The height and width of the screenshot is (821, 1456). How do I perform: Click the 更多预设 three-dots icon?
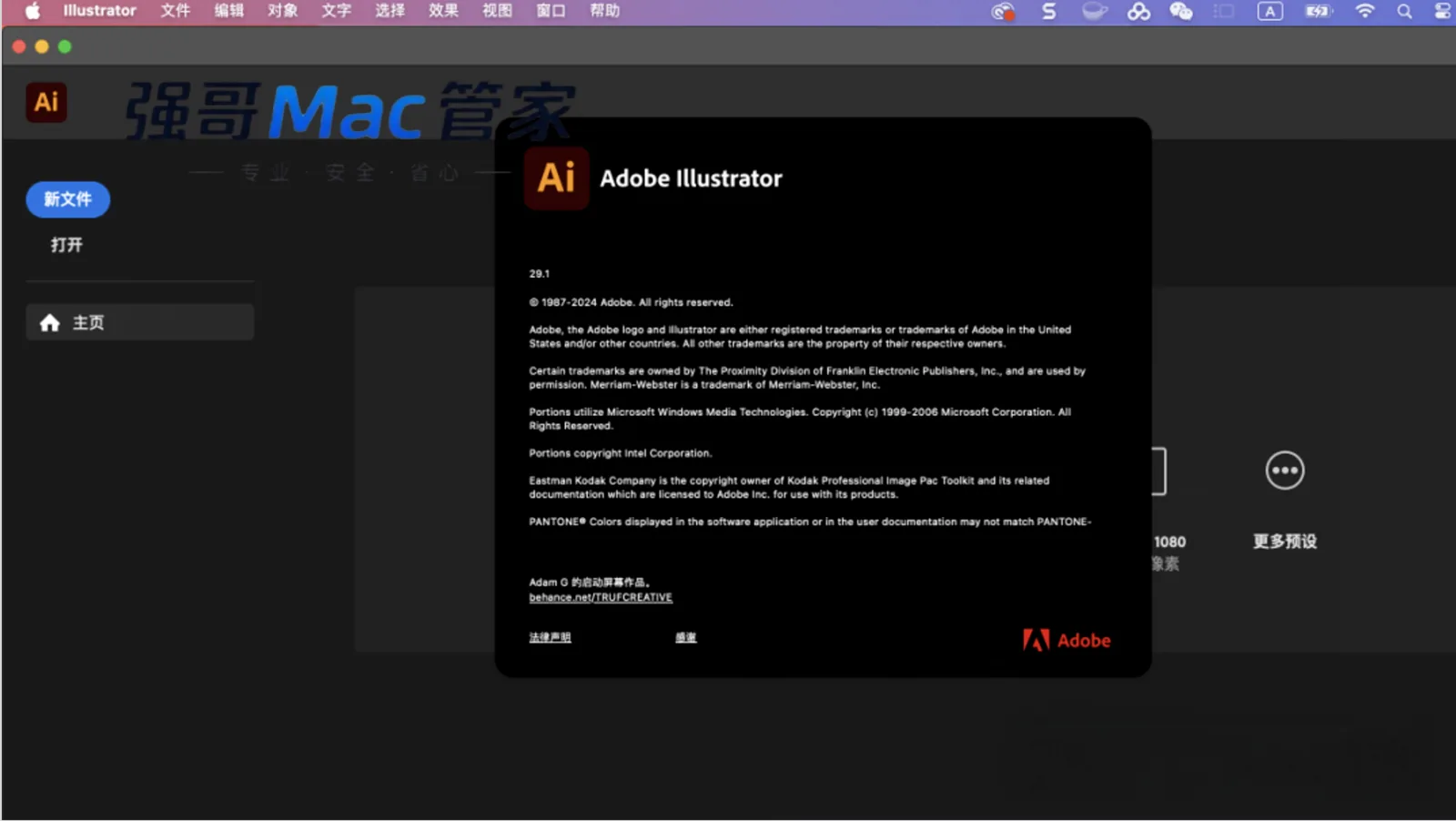[x=1285, y=471]
